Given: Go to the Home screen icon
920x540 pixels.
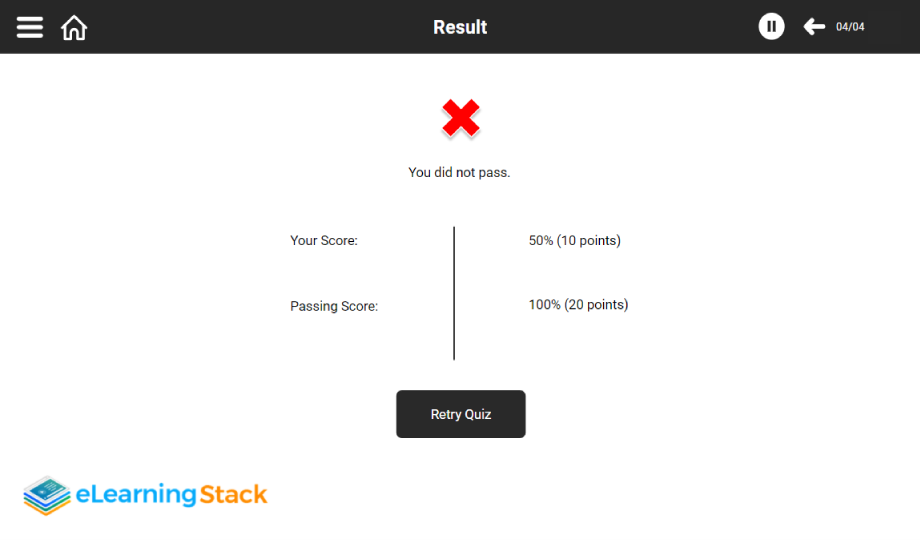Looking at the screenshot, I should (74, 27).
